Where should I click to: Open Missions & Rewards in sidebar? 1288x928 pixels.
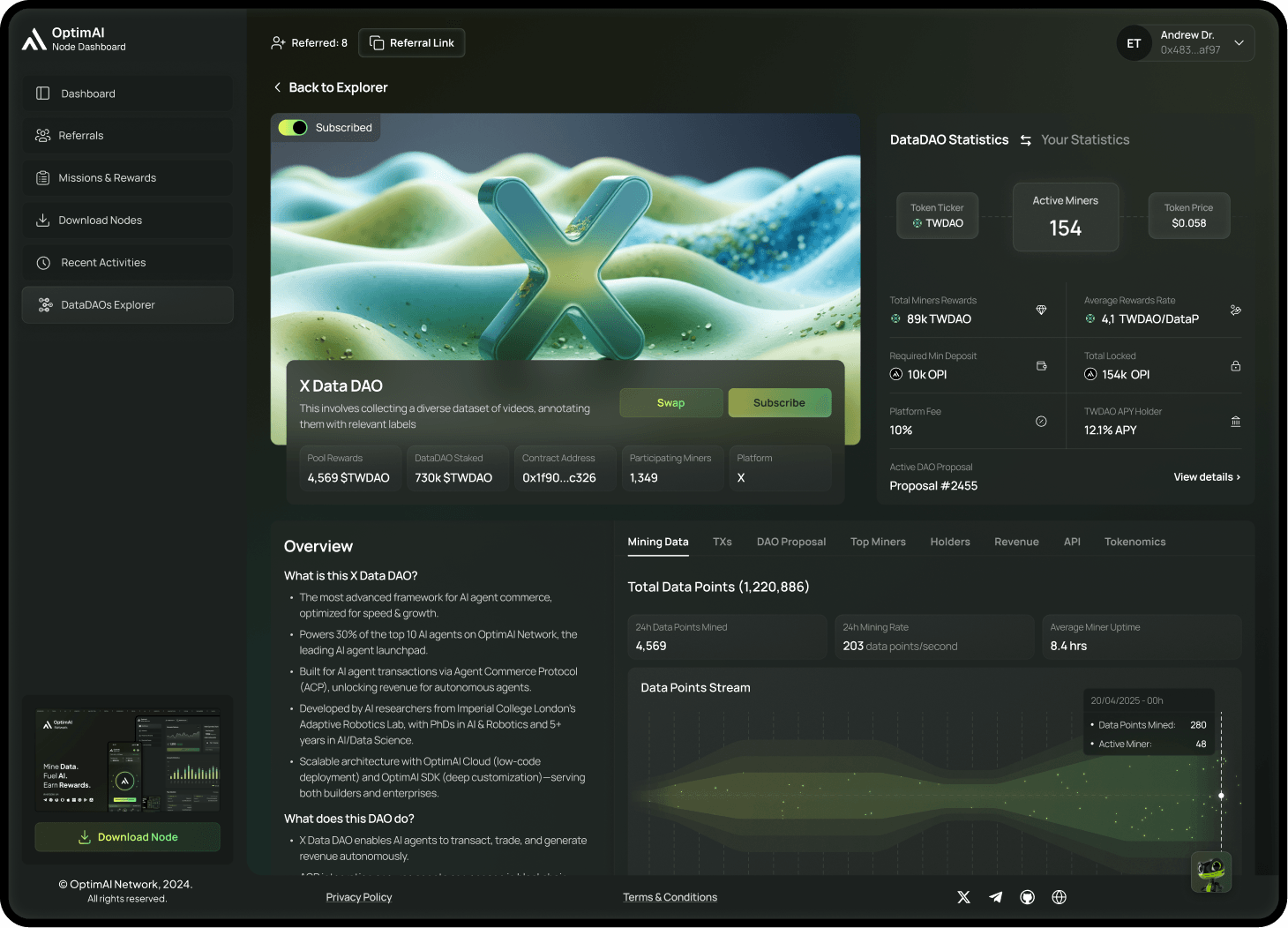click(107, 178)
